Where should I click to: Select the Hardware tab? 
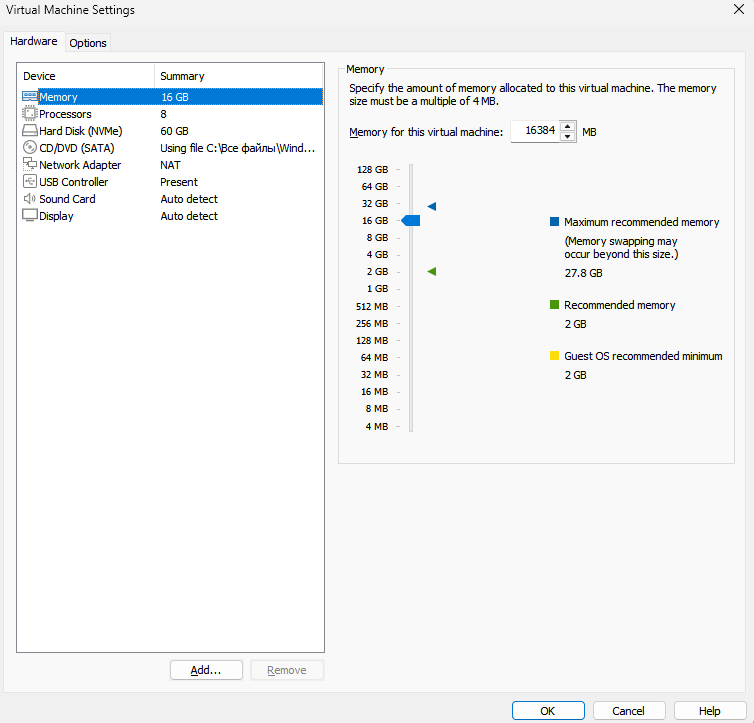pyautogui.click(x=34, y=41)
